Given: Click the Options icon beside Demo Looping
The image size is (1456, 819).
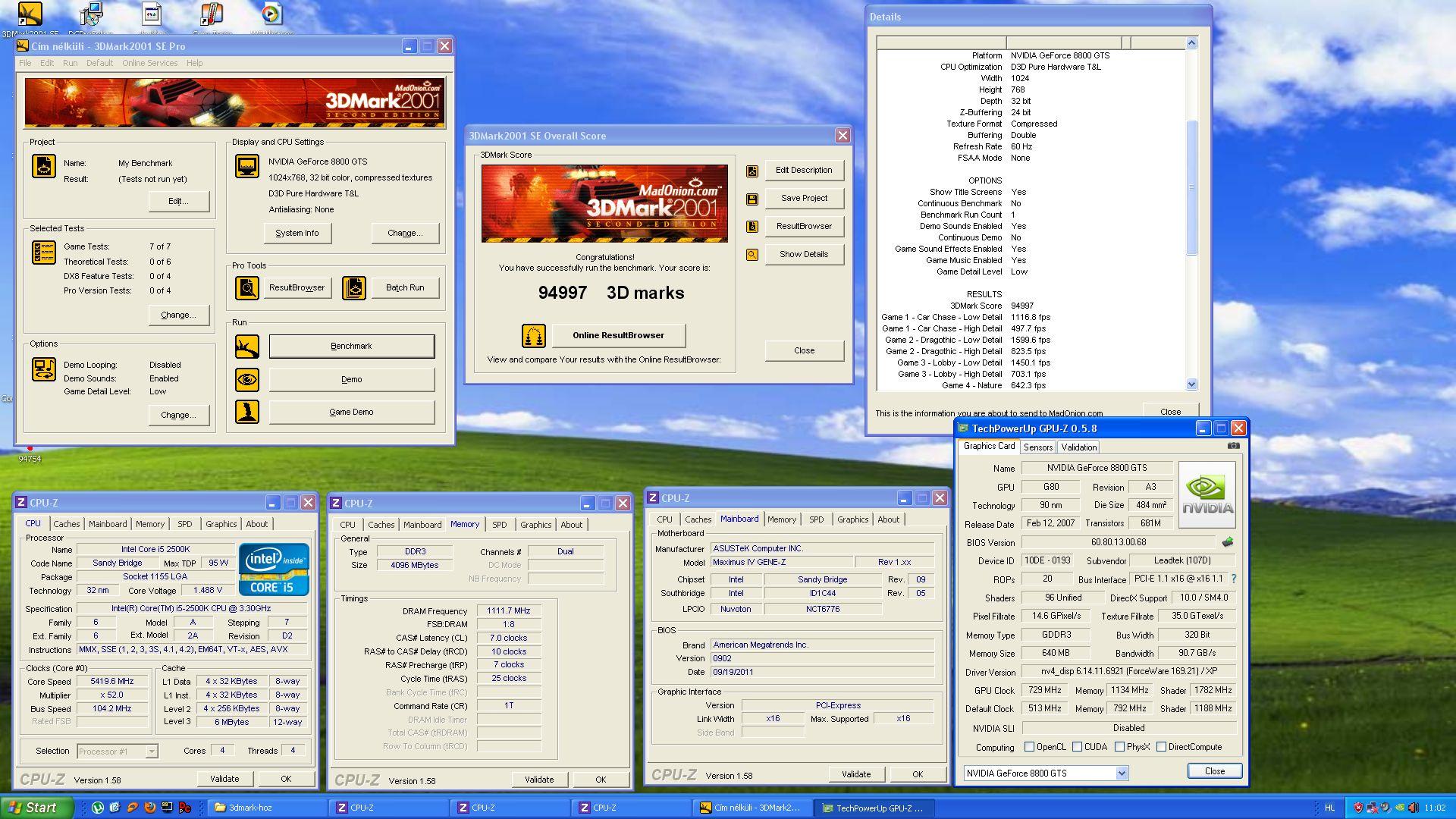Looking at the screenshot, I should pyautogui.click(x=44, y=369).
